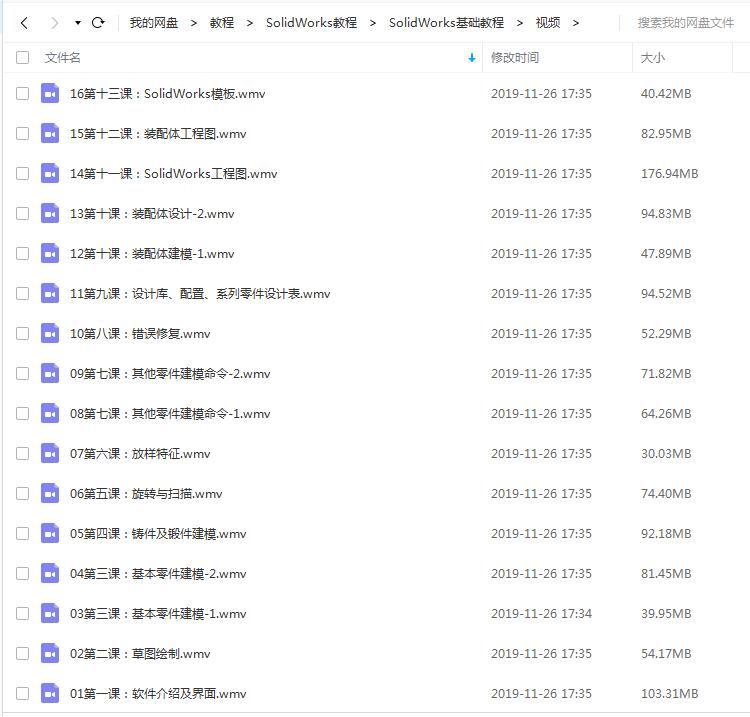This screenshot has width=750, height=717.
Task: Click video icon of 06第五课 旋转与扫描.wmv
Action: click(x=50, y=493)
